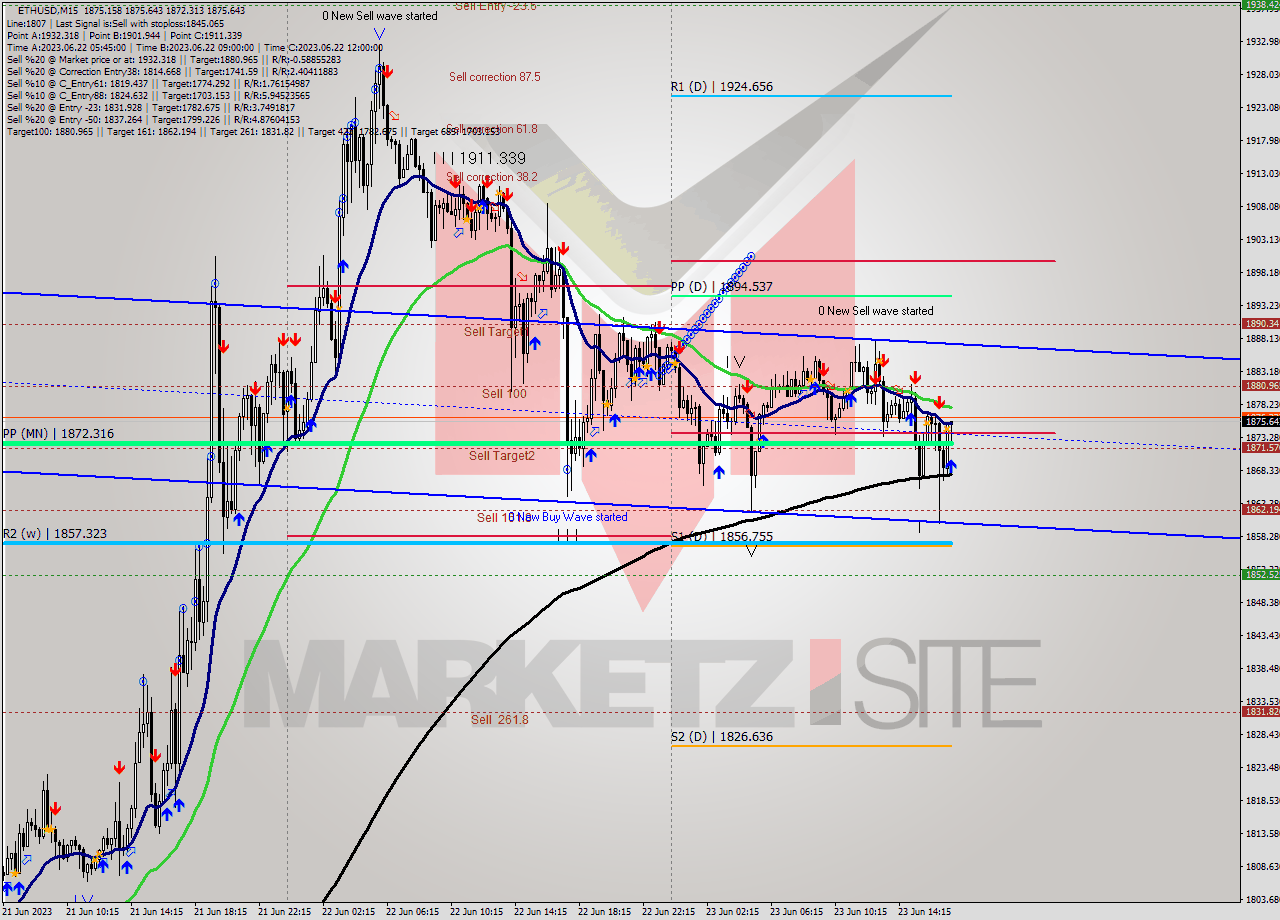This screenshot has width=1280, height=920.
Task: Select the '| | | 1911.339' point label
Action: click(x=481, y=158)
